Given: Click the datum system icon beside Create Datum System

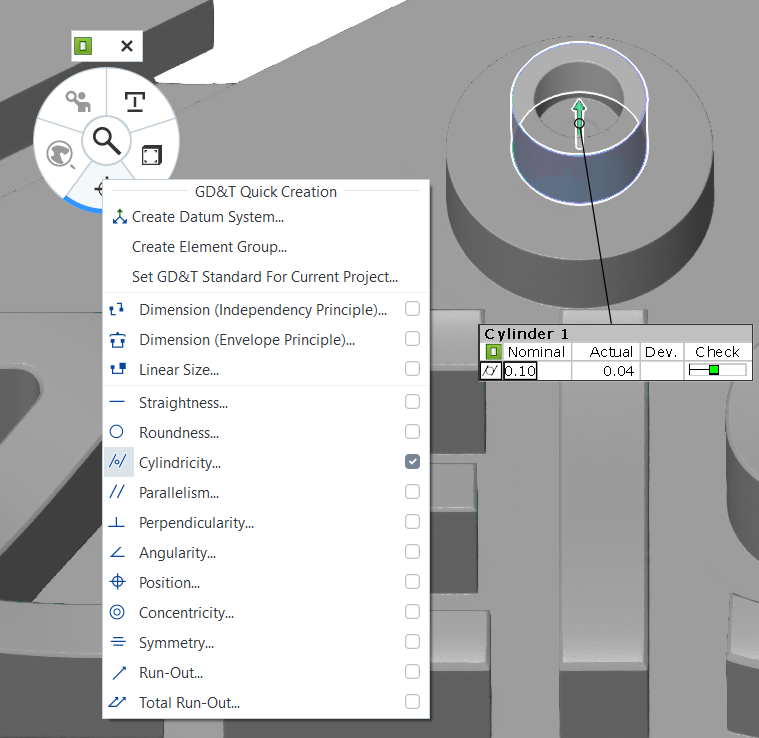Looking at the screenshot, I should coord(120,217).
